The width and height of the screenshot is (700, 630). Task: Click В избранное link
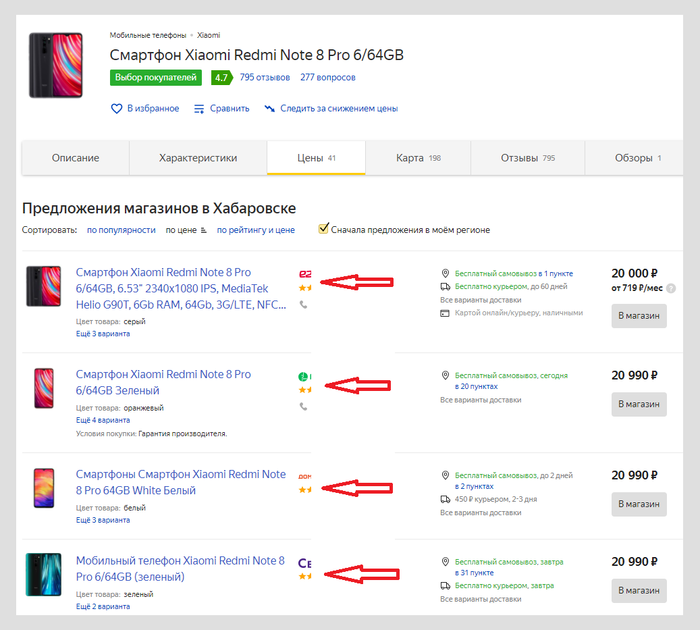coord(153,108)
